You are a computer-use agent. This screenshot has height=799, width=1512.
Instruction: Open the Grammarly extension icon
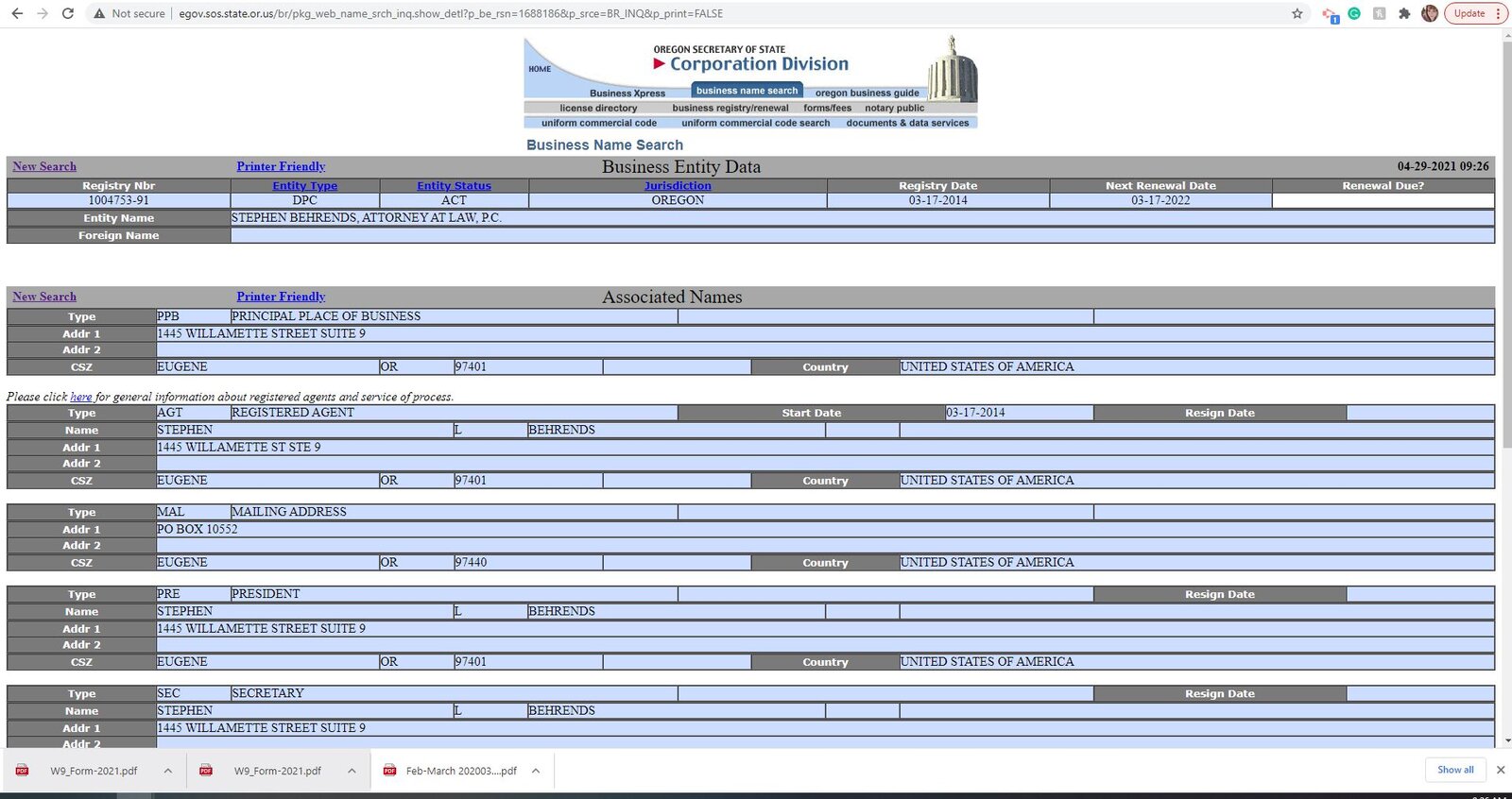pyautogui.click(x=1354, y=13)
